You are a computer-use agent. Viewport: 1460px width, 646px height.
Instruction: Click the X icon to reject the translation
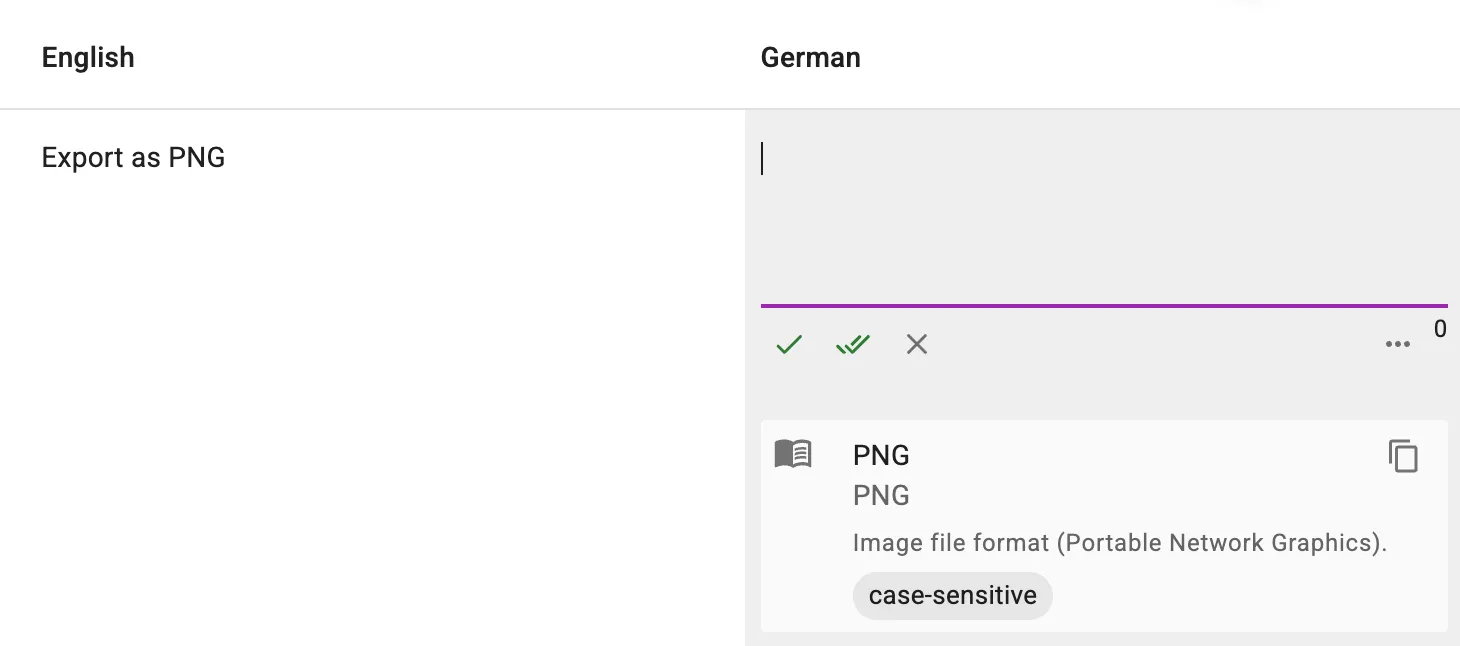pos(916,344)
